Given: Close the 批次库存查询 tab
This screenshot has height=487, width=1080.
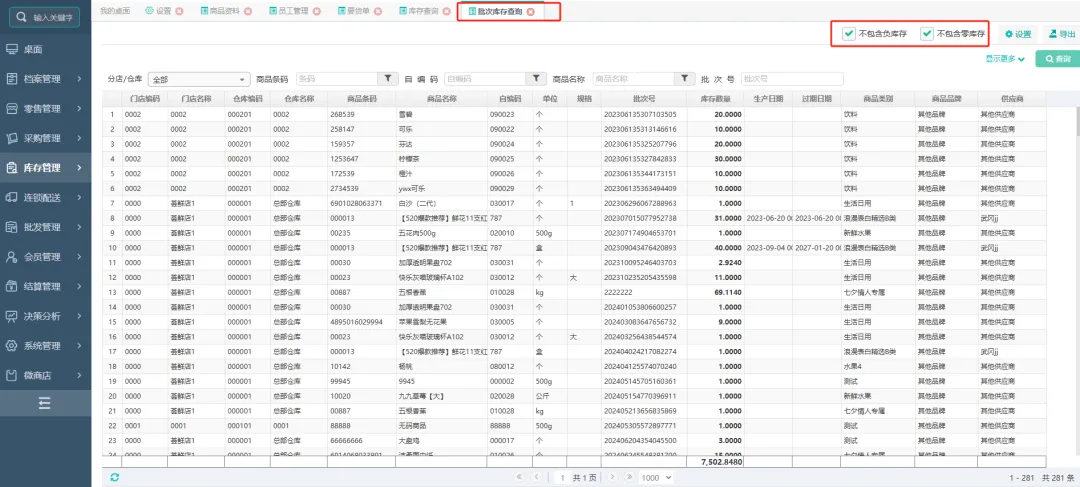Looking at the screenshot, I should click(531, 12).
